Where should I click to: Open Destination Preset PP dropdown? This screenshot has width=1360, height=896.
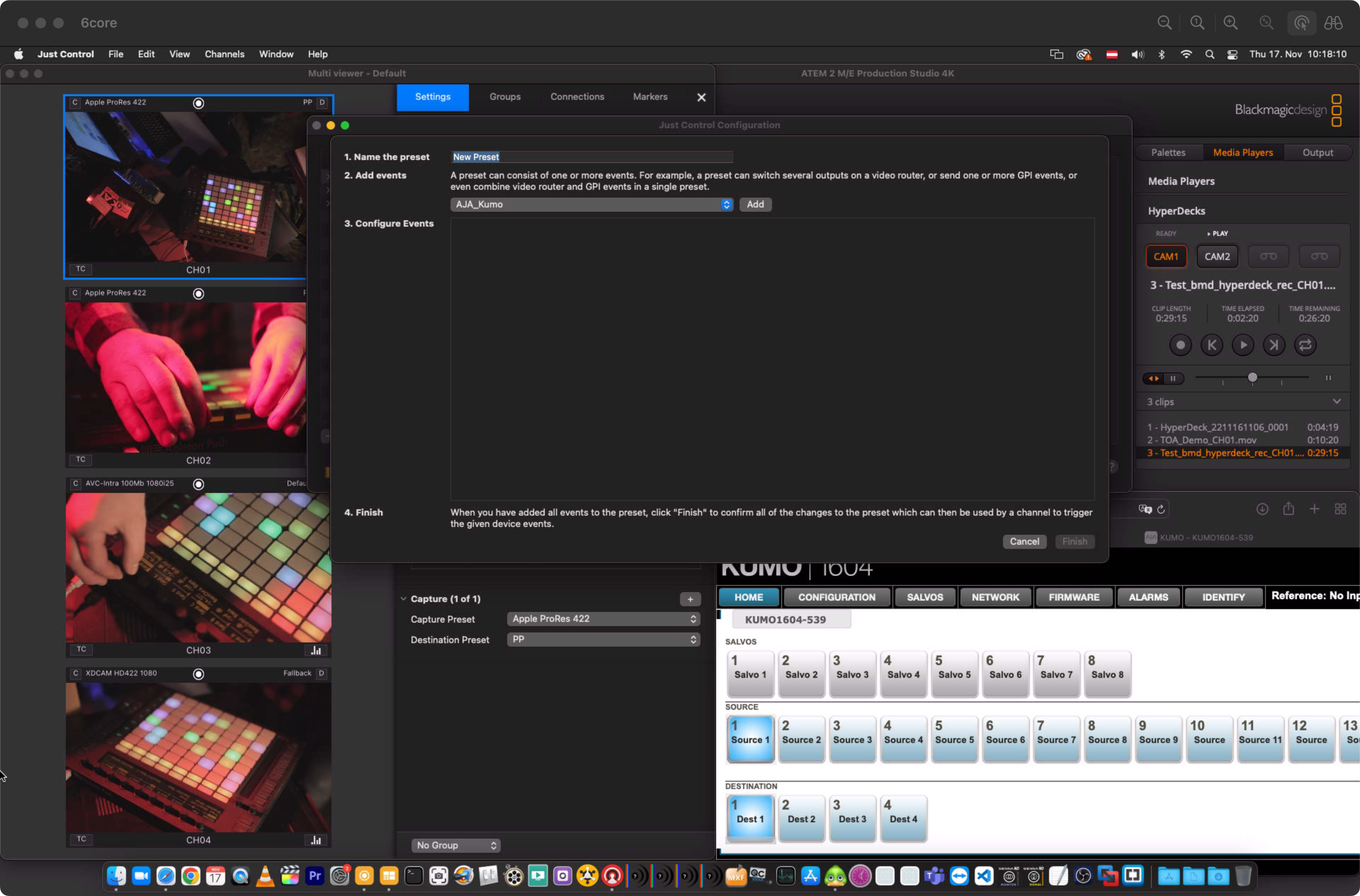tap(603, 639)
